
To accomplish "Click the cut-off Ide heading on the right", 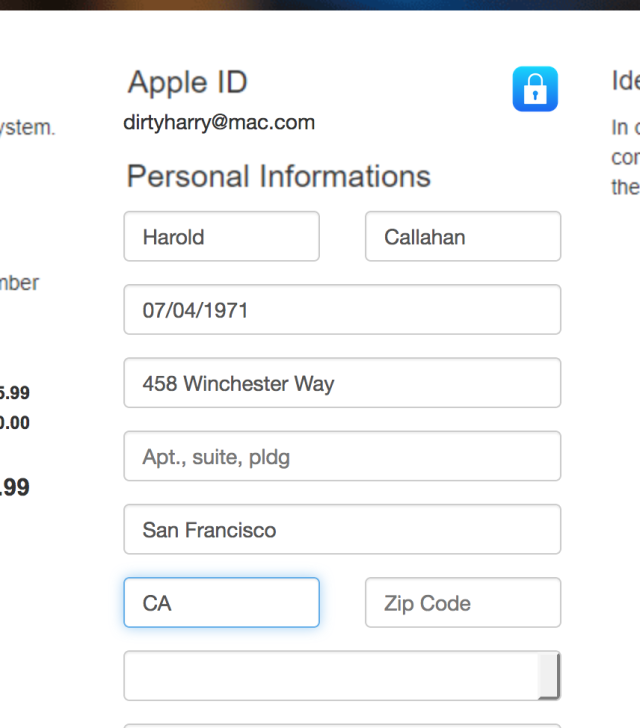I will (625, 81).
